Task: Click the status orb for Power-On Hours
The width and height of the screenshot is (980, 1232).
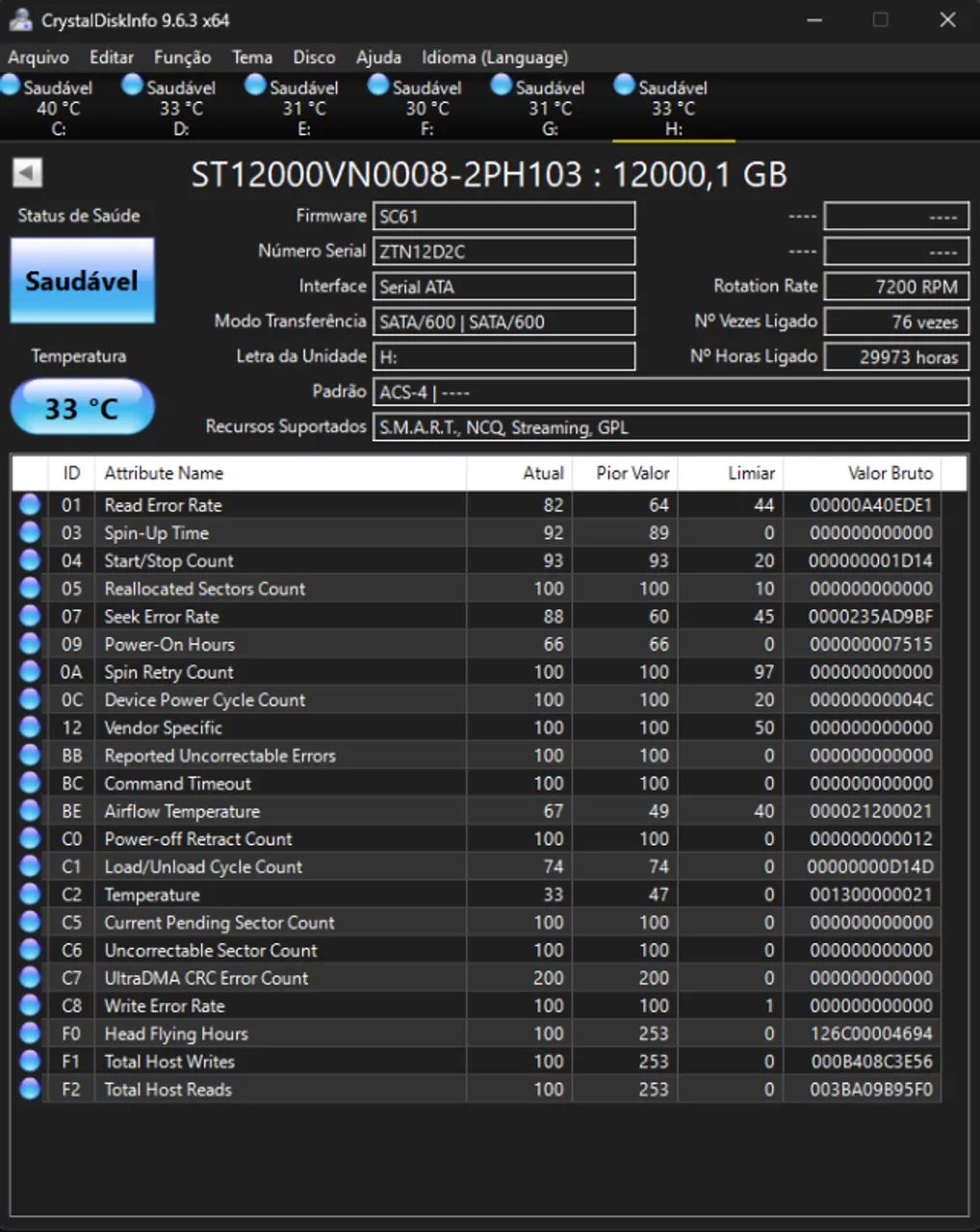Action: pos(30,644)
